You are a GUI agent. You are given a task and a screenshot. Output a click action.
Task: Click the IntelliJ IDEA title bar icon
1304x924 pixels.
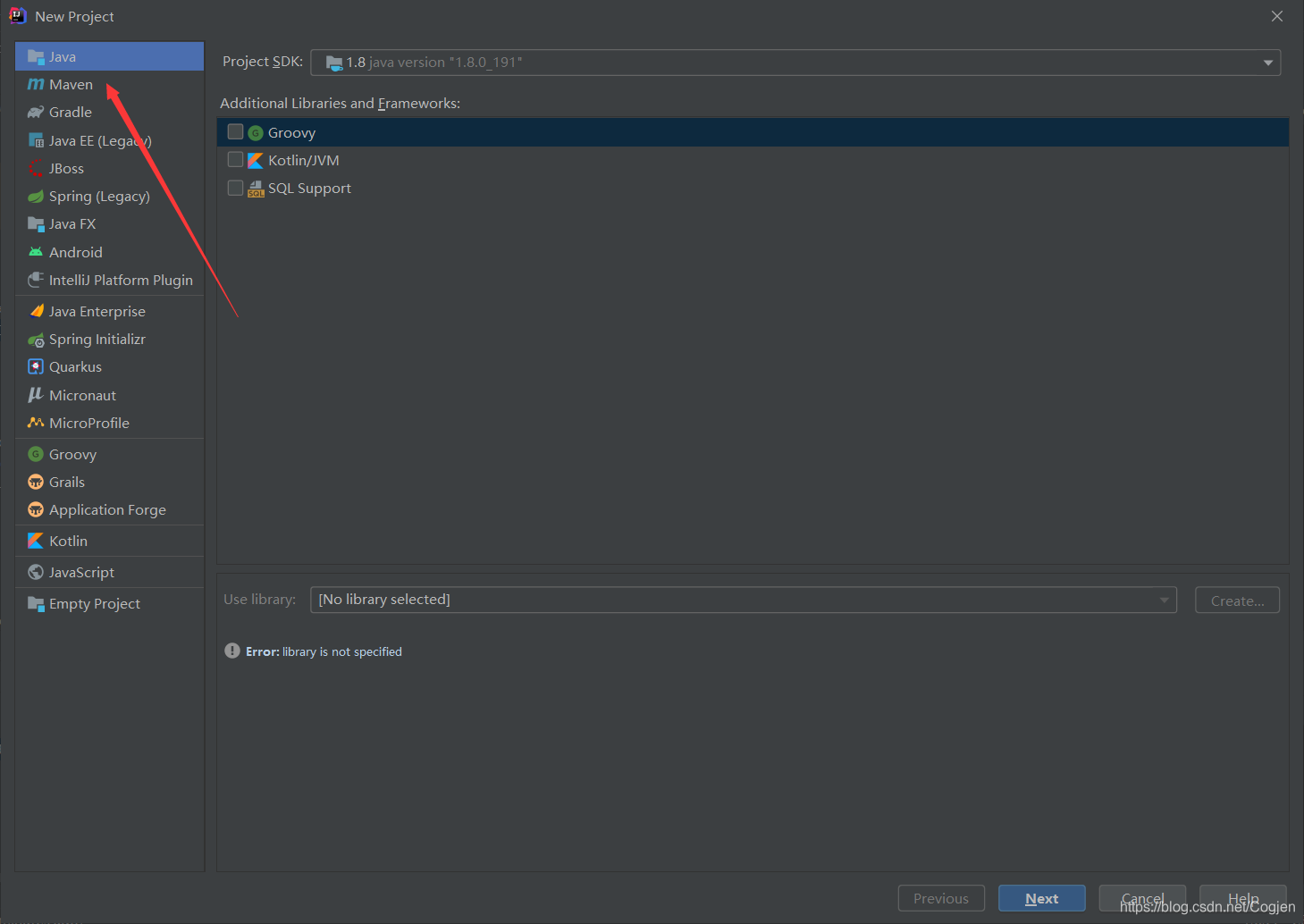click(x=17, y=15)
